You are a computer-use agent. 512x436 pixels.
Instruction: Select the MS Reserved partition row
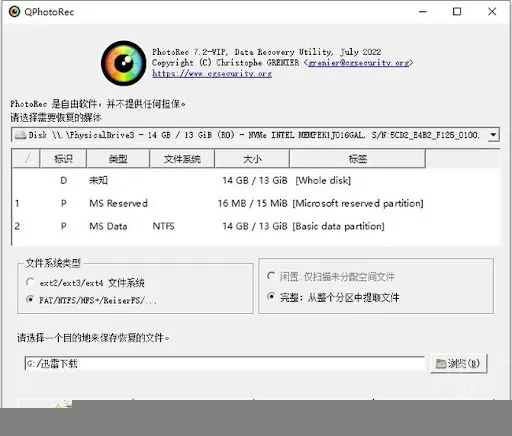tap(256, 203)
